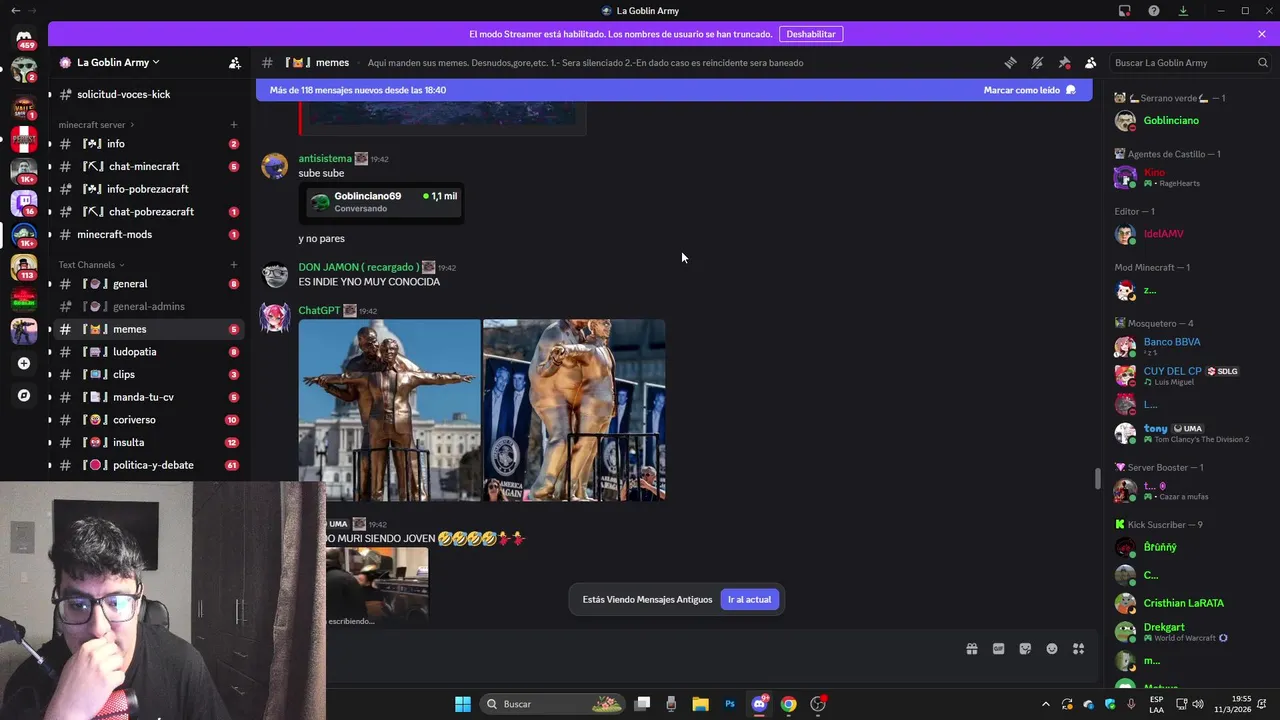Toggle the member list icon
Viewport: 1280px width, 720px height.
1091,62
